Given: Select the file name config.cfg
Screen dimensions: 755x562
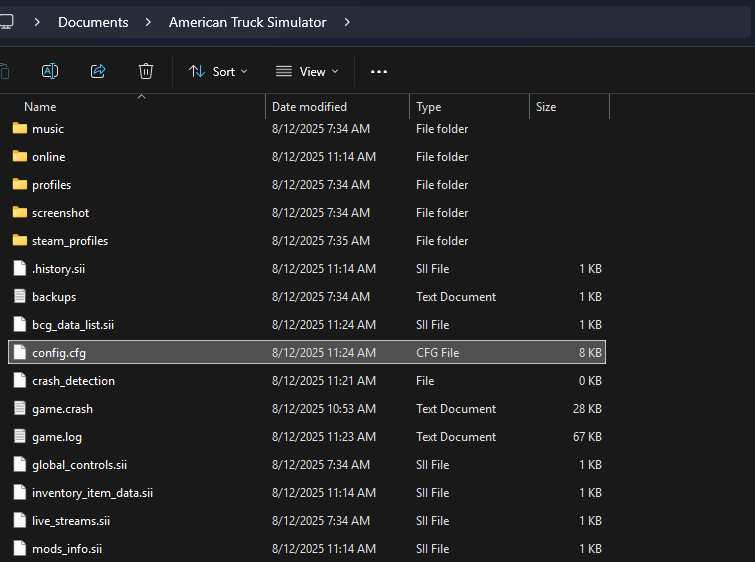Looking at the screenshot, I should (59, 353).
